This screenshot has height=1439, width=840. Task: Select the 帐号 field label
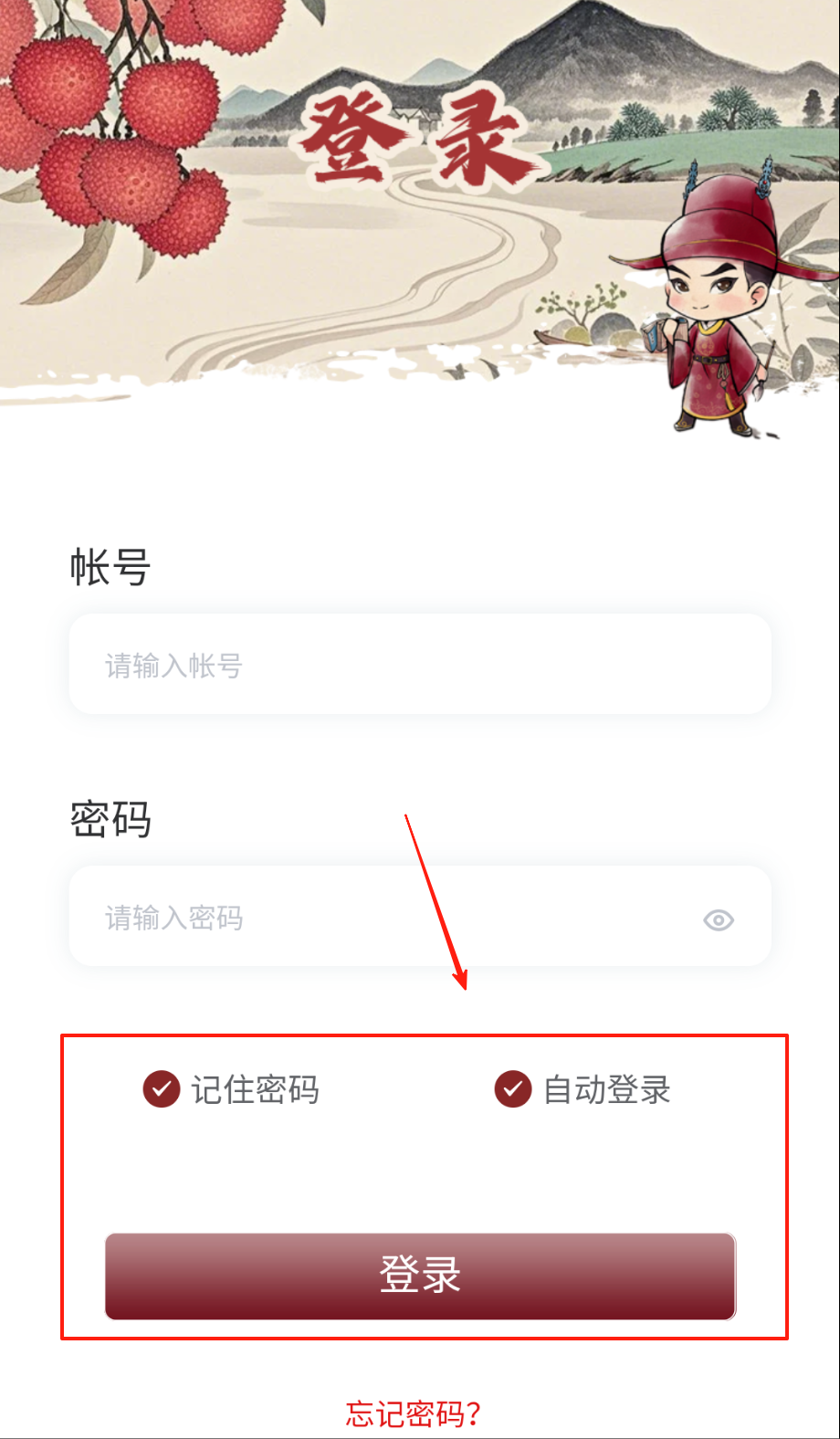(x=110, y=567)
